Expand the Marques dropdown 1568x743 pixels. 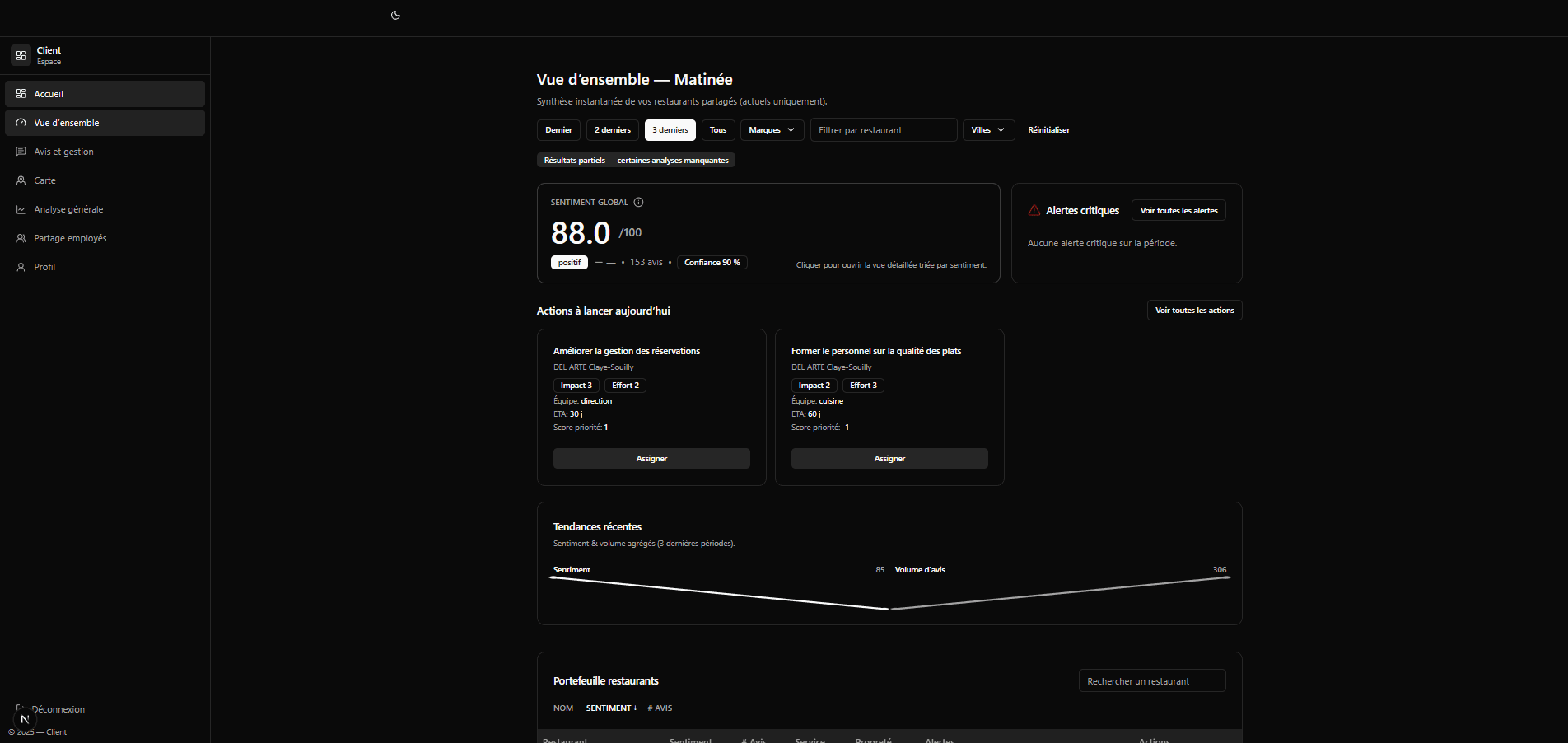(772, 130)
